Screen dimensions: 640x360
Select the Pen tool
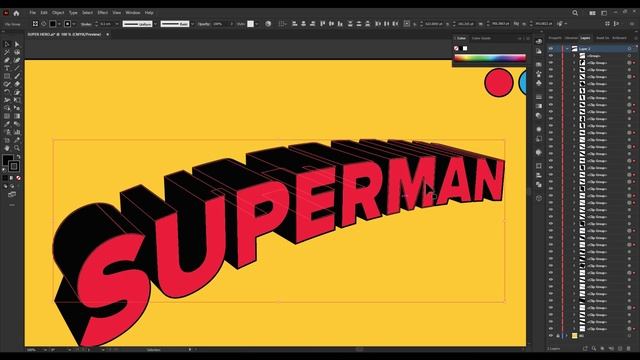[x=7, y=60]
